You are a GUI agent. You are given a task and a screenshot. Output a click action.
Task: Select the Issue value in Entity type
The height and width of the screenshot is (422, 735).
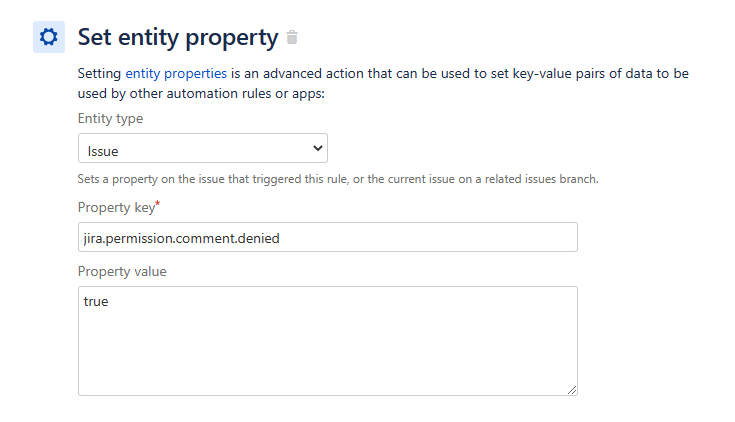click(103, 151)
